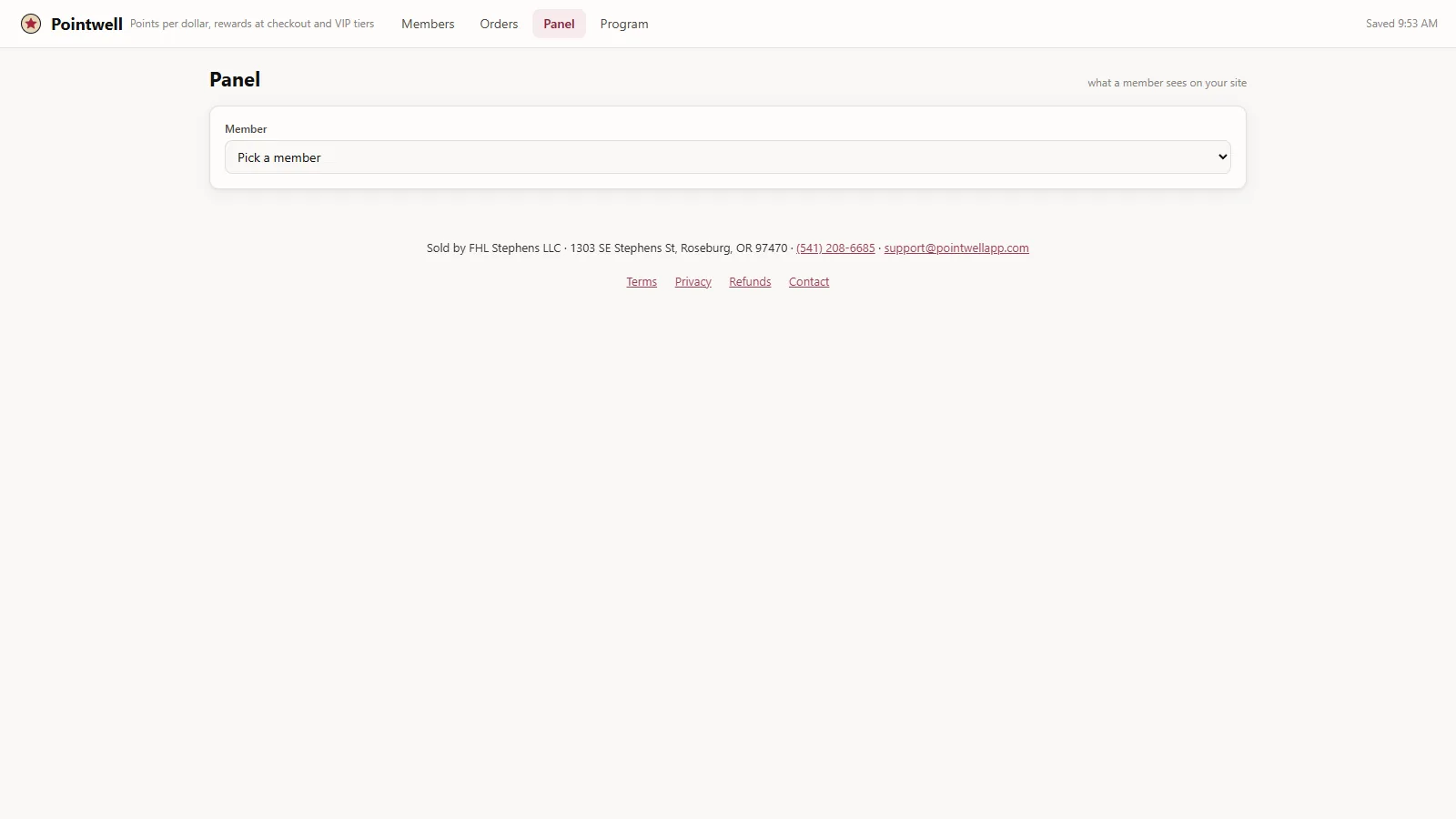The height and width of the screenshot is (819, 1456).
Task: Open the support@pointwellapp.com email link
Action: pos(956,248)
